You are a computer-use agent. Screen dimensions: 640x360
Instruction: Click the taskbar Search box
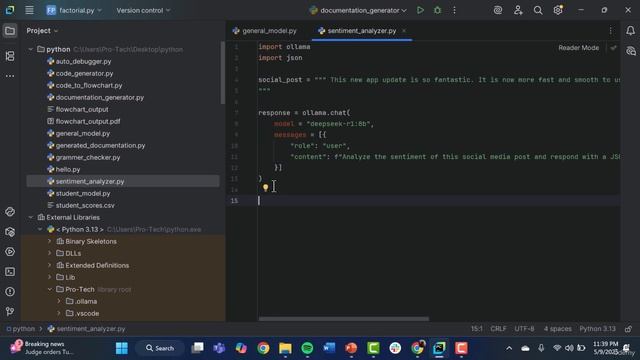[x=160, y=348]
